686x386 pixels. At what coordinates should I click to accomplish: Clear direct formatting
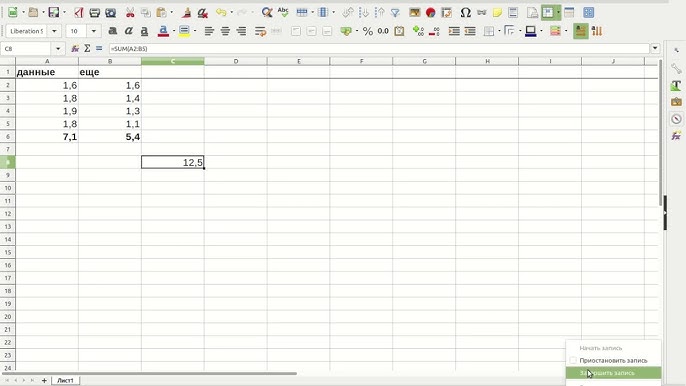pos(202,13)
